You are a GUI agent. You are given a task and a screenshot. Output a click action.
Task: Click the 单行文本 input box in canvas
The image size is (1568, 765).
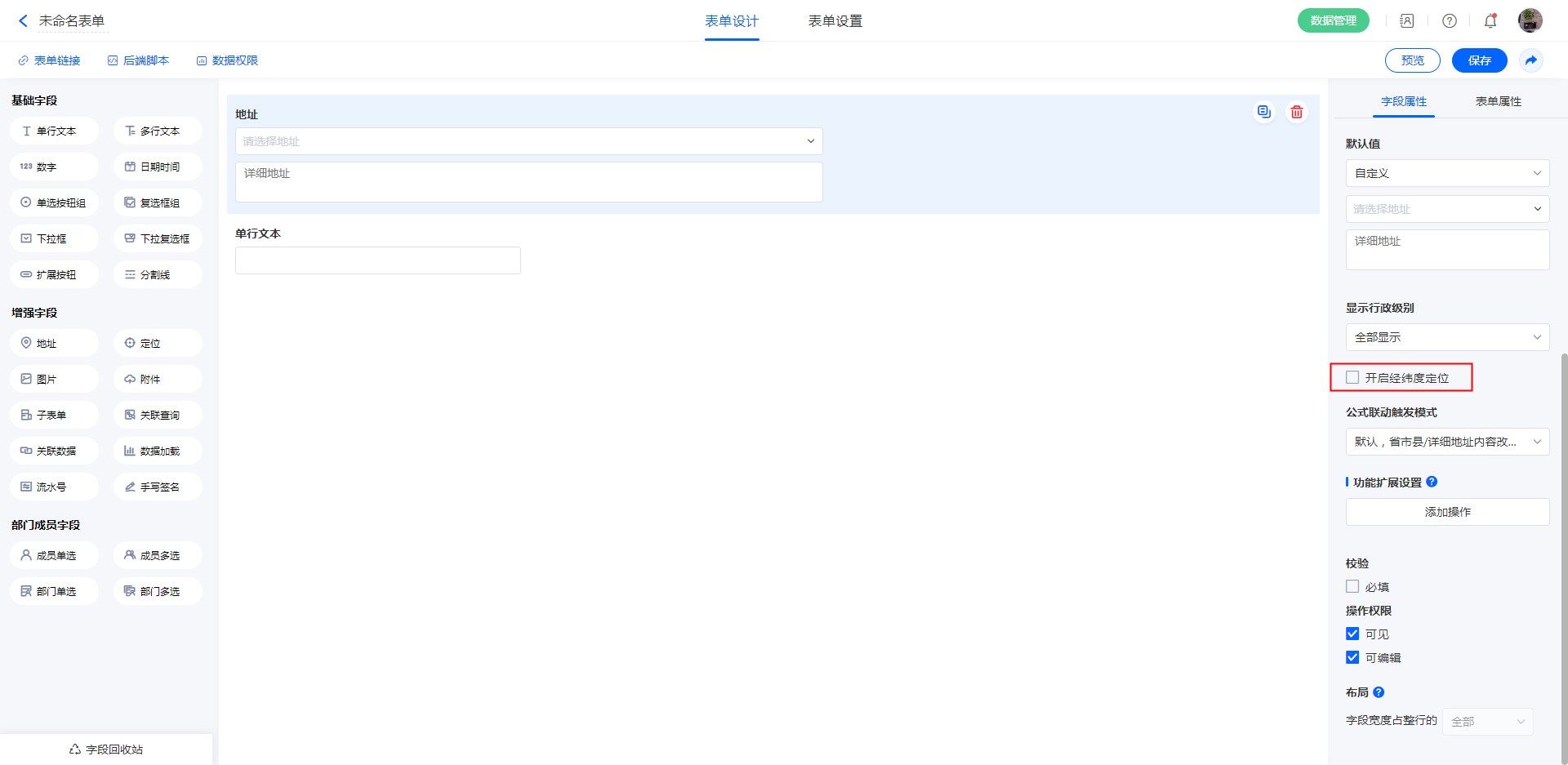tap(377, 260)
